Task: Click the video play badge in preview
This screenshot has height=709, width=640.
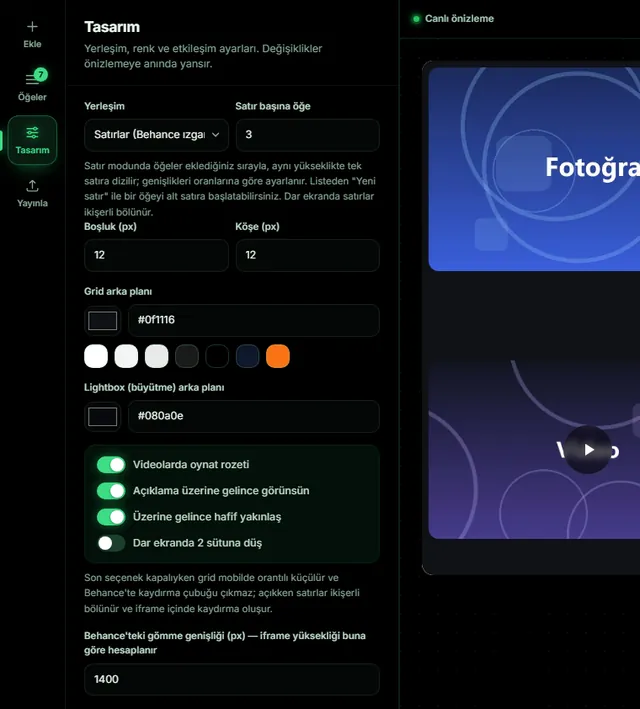Action: (x=588, y=449)
